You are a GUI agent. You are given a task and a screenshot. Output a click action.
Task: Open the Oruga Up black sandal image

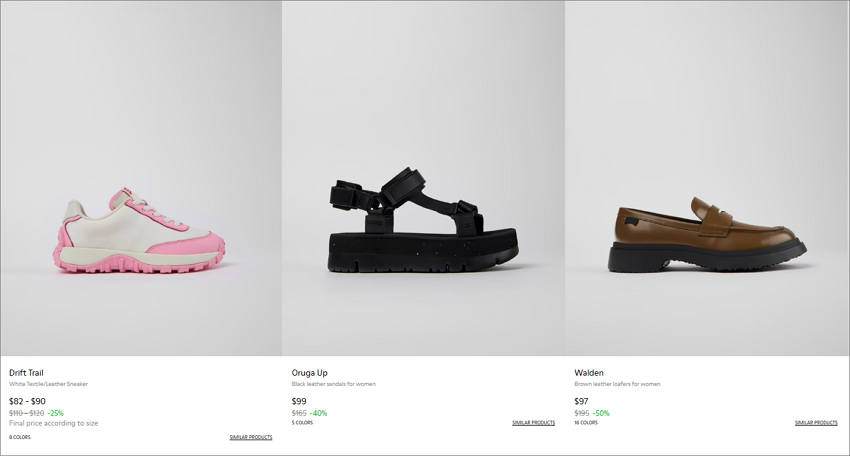(423, 178)
